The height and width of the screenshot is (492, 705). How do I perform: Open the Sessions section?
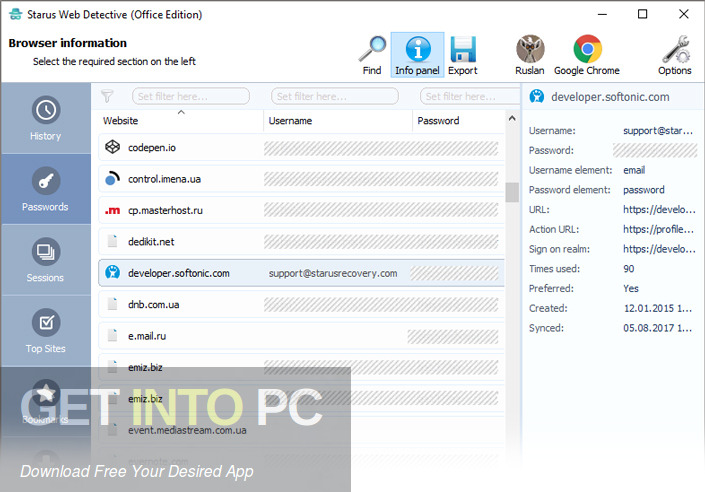click(45, 259)
